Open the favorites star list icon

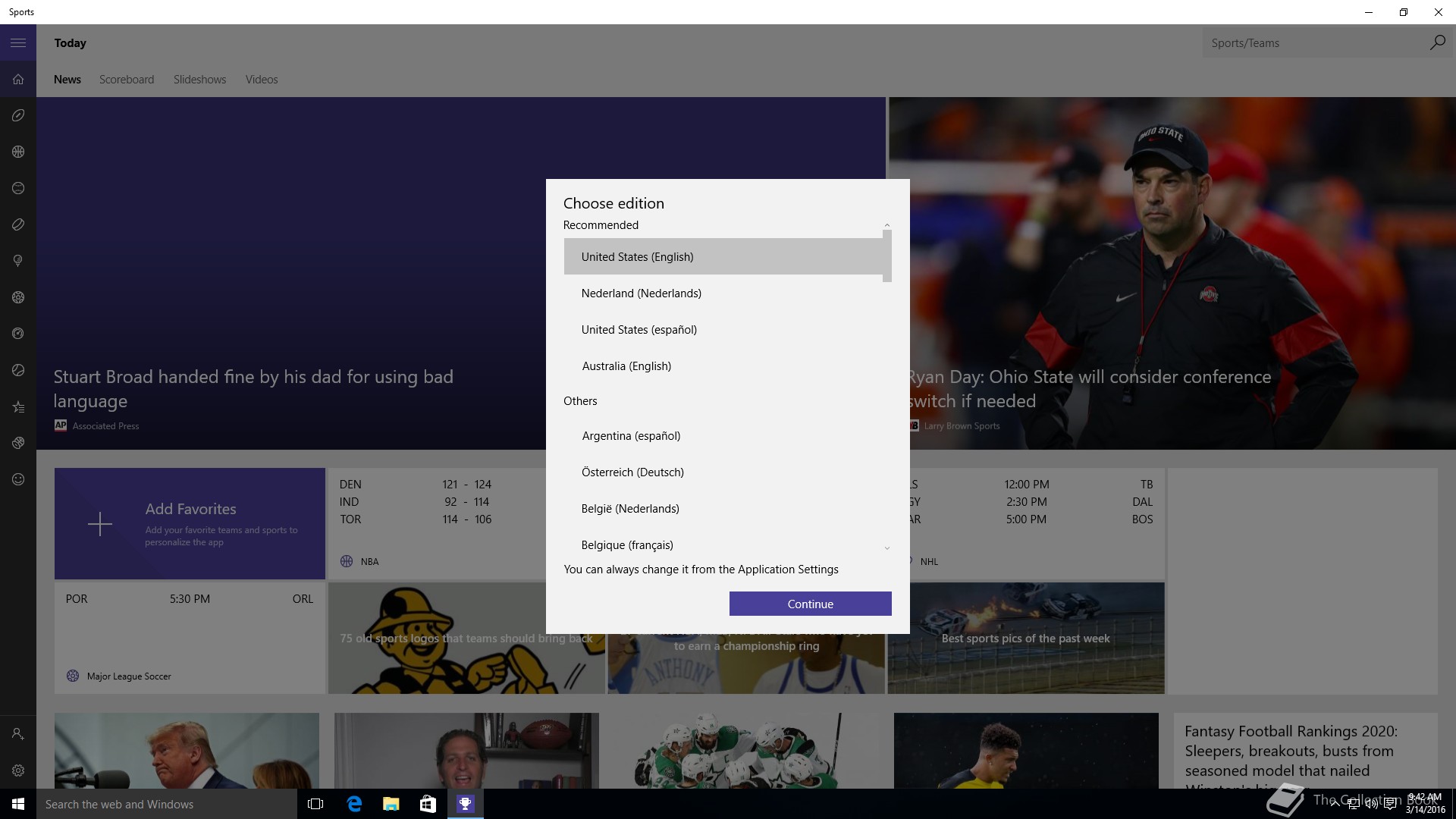click(x=18, y=406)
